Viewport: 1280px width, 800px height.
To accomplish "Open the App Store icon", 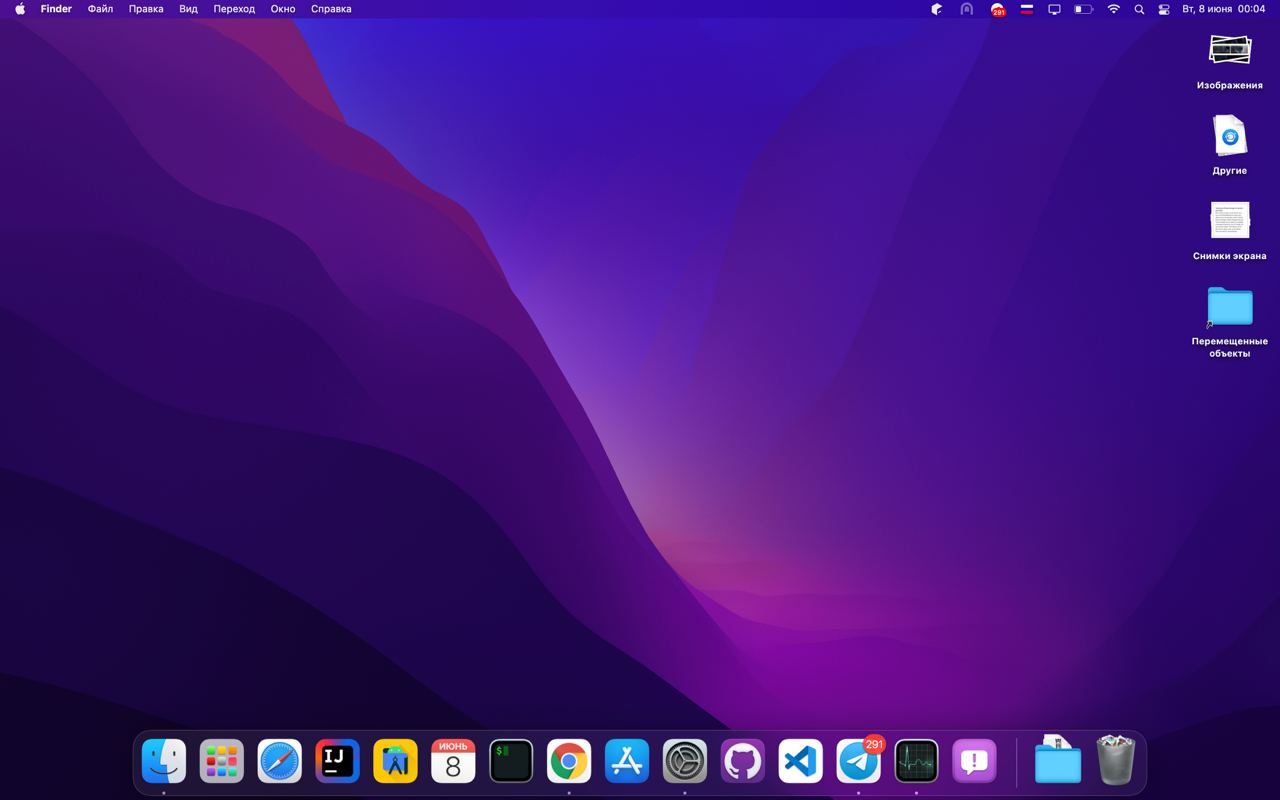I will tap(627, 761).
